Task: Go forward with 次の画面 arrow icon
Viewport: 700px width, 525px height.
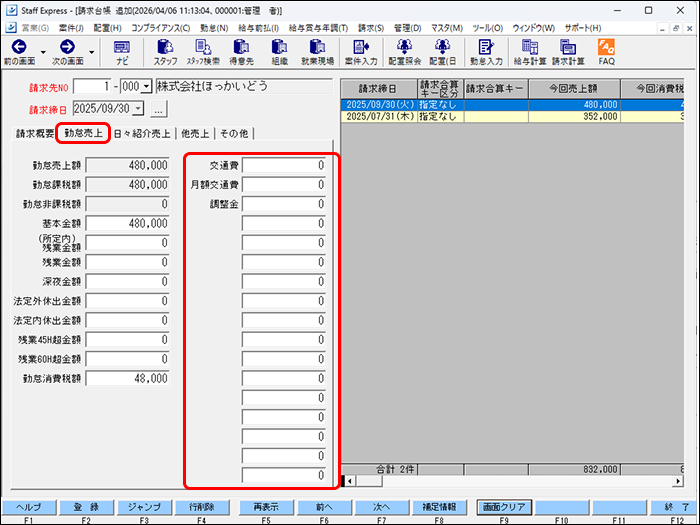Action: coord(67,47)
